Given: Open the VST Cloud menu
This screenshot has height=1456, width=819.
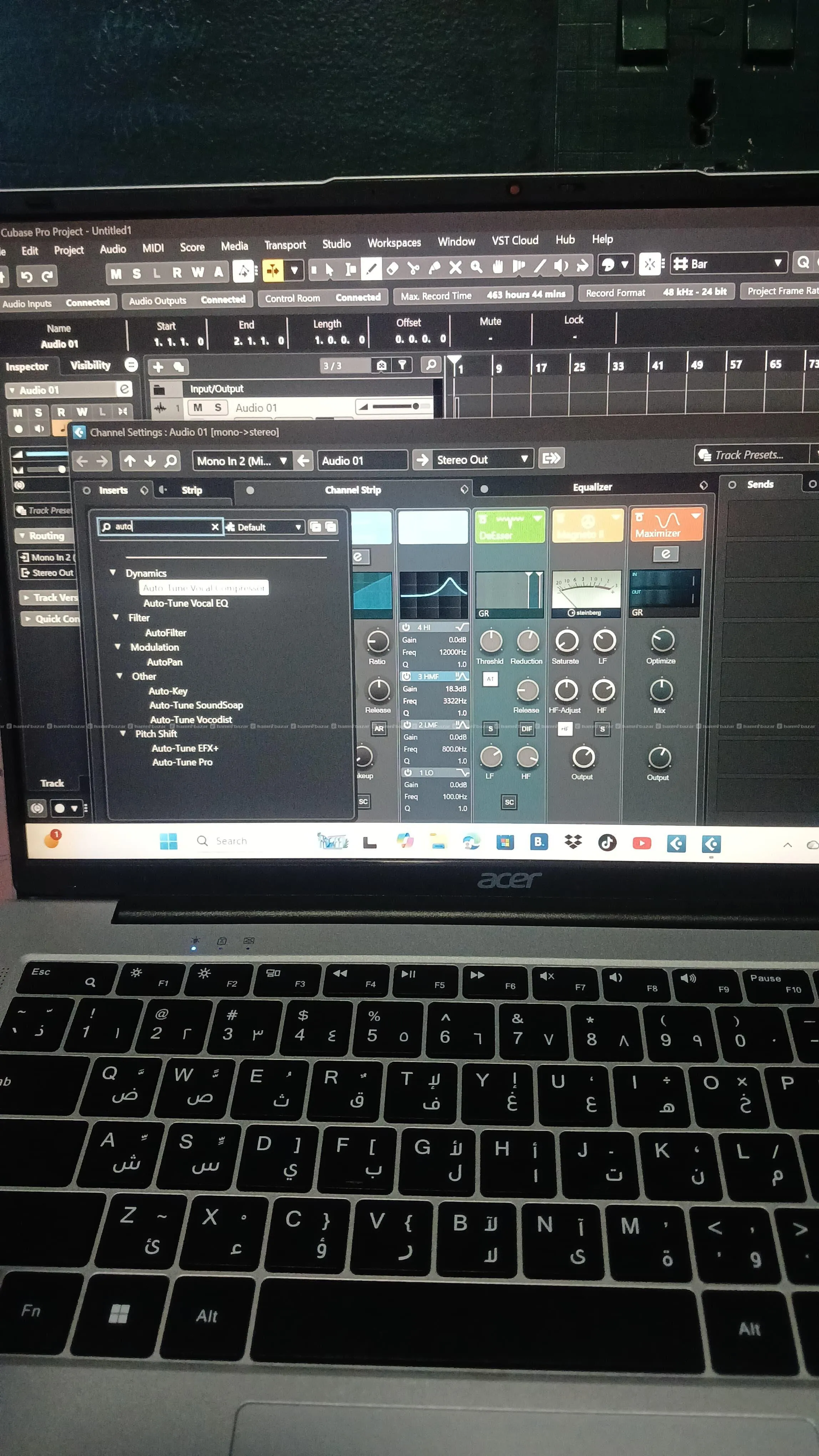Looking at the screenshot, I should [x=515, y=240].
